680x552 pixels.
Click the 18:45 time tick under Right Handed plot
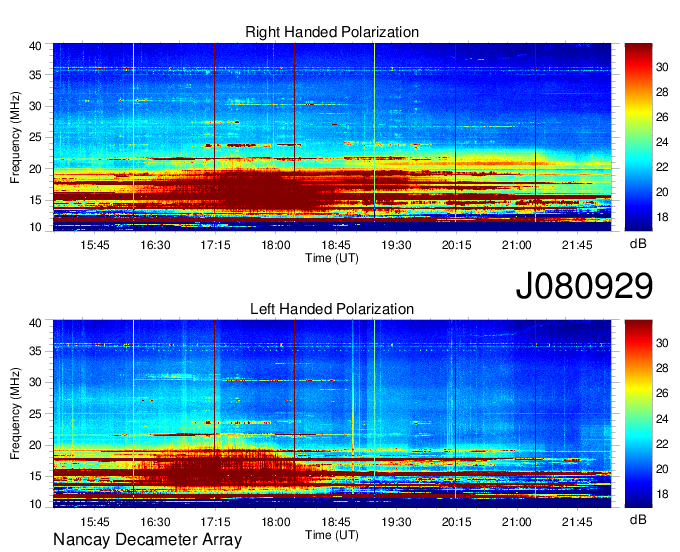coord(336,245)
